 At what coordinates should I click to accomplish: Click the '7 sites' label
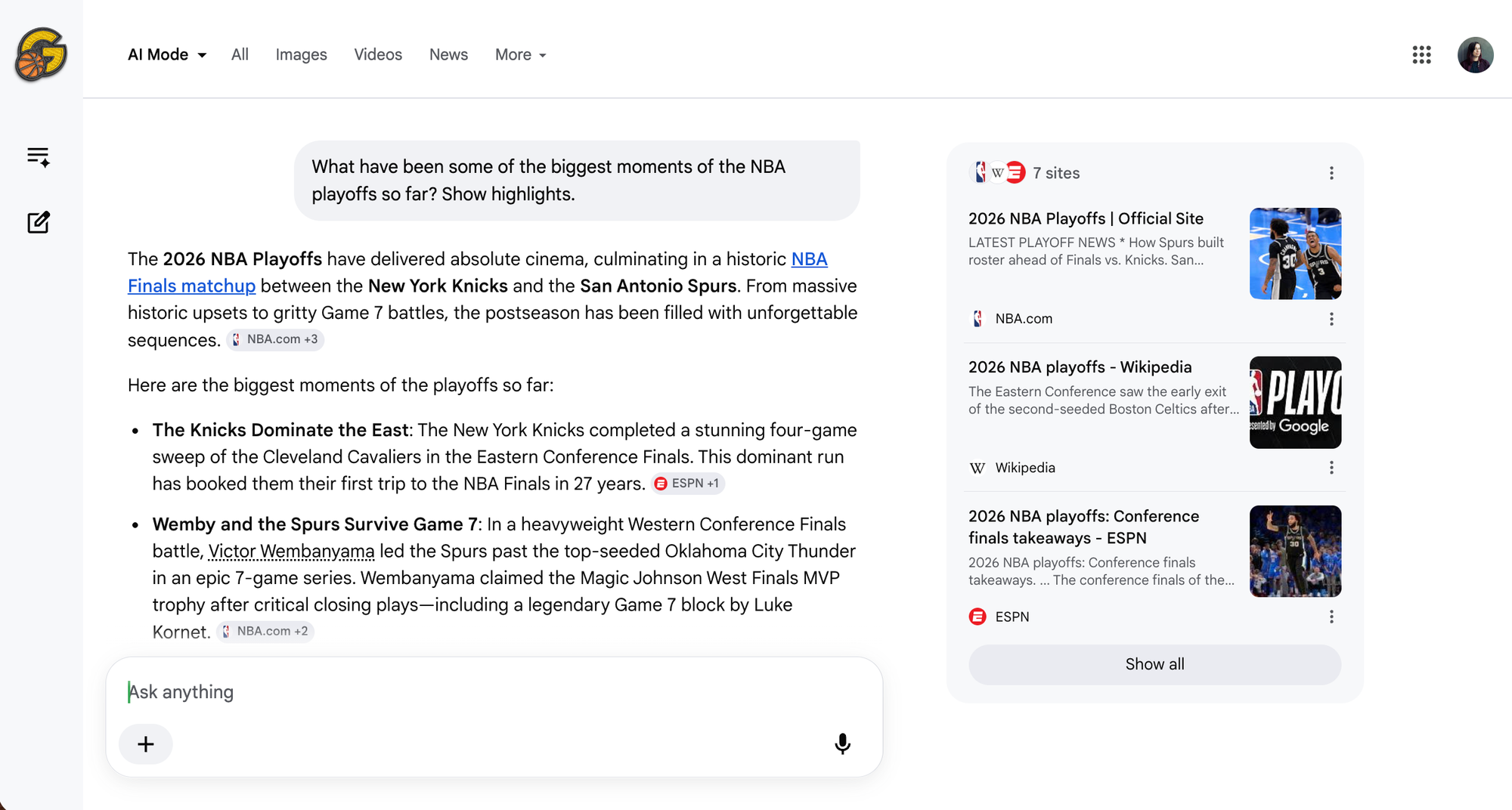(x=1056, y=173)
